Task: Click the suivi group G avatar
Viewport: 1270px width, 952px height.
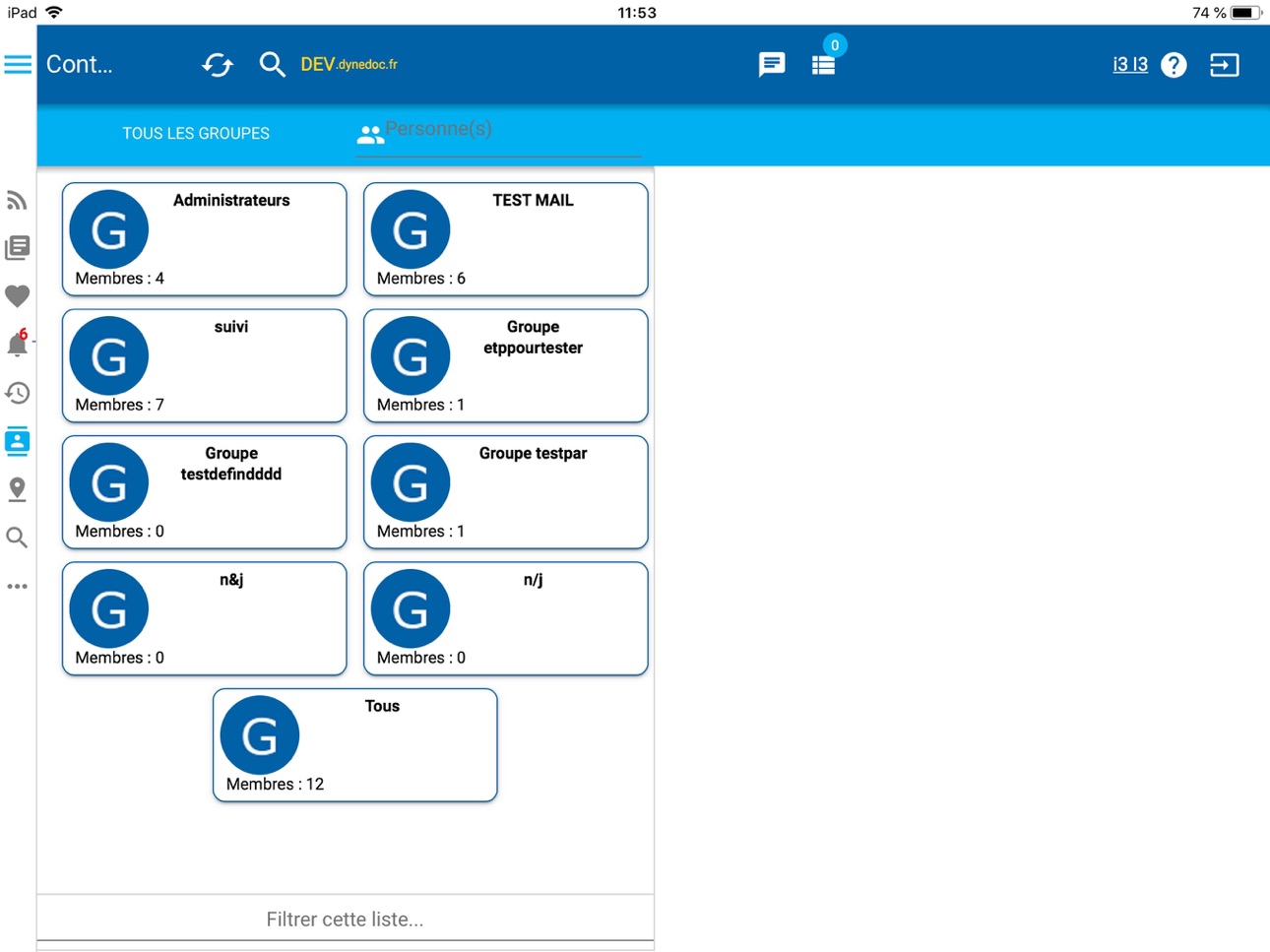Action: click(109, 355)
